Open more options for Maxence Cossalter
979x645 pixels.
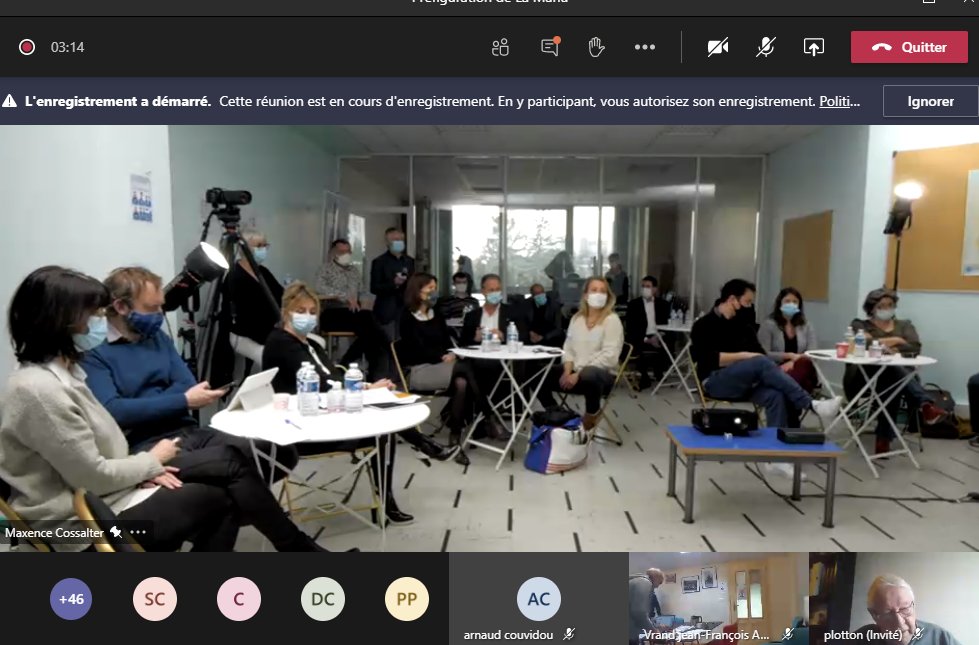137,533
